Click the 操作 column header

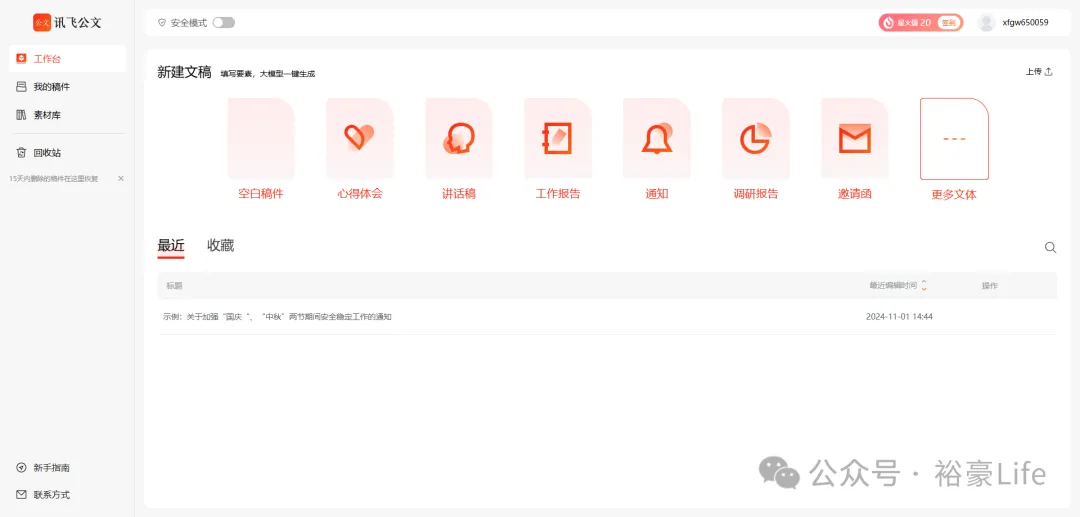990,286
